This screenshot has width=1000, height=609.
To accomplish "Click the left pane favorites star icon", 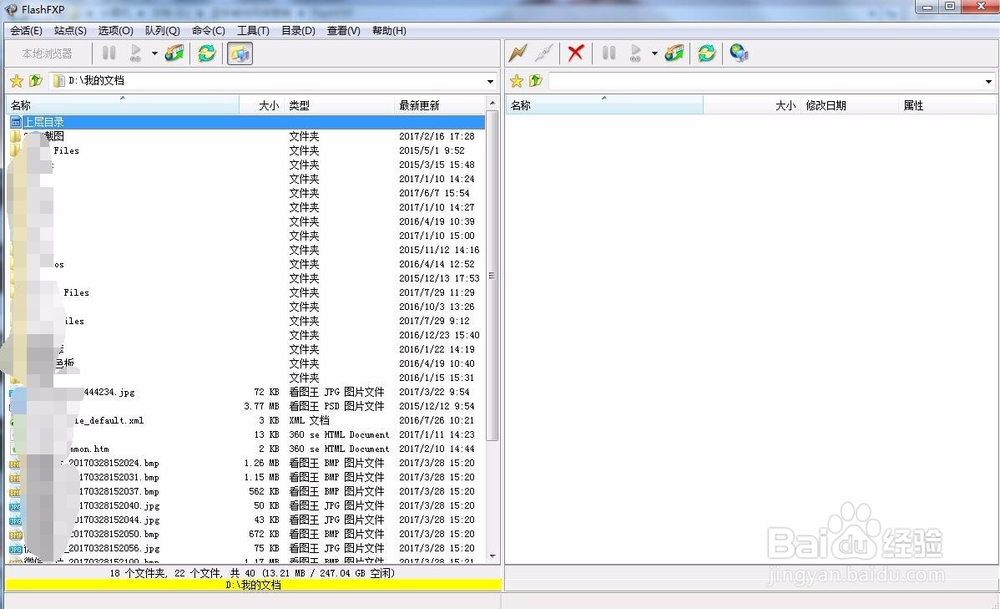I will [x=17, y=81].
